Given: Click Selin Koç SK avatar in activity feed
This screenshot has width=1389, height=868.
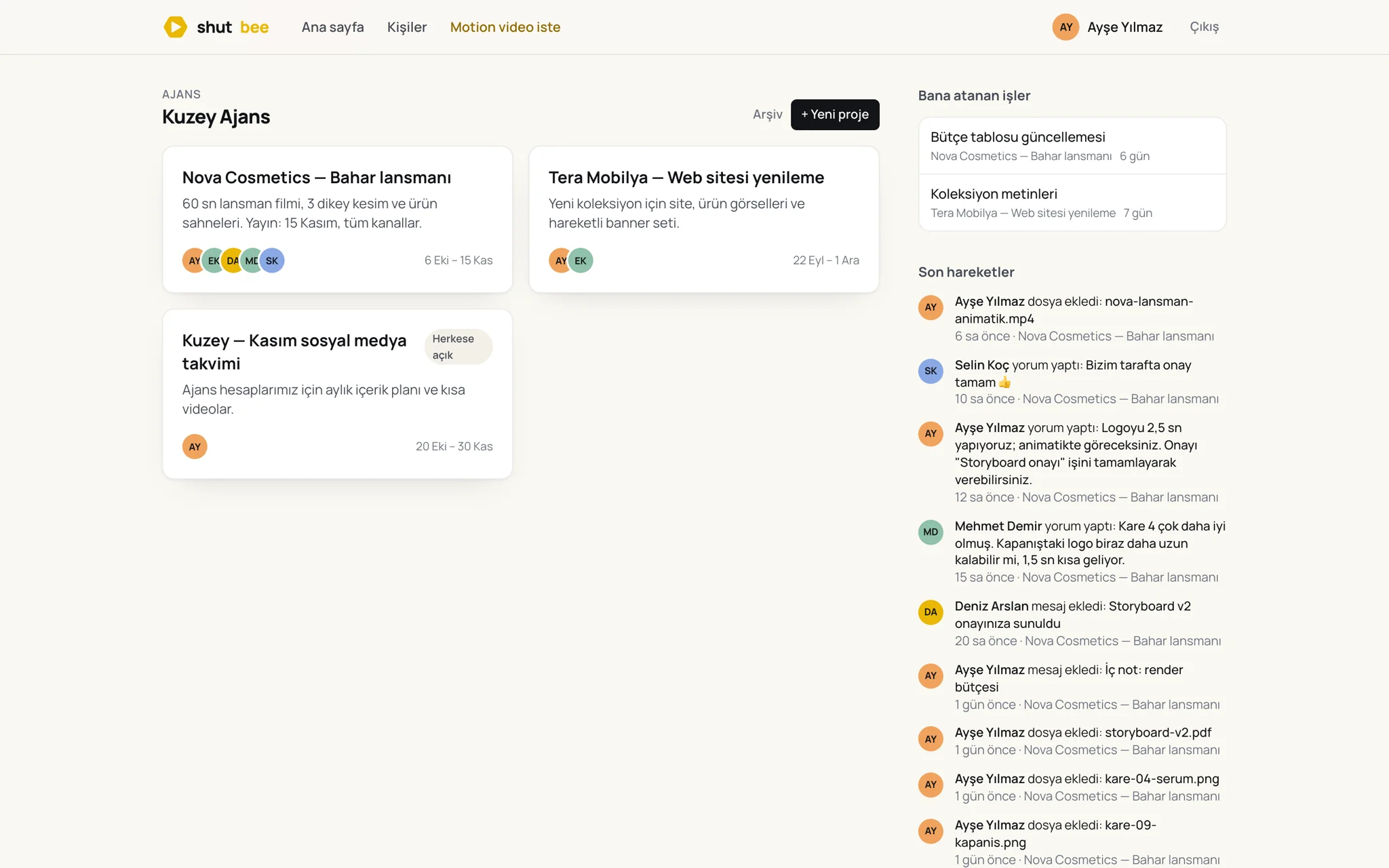Looking at the screenshot, I should click(931, 371).
